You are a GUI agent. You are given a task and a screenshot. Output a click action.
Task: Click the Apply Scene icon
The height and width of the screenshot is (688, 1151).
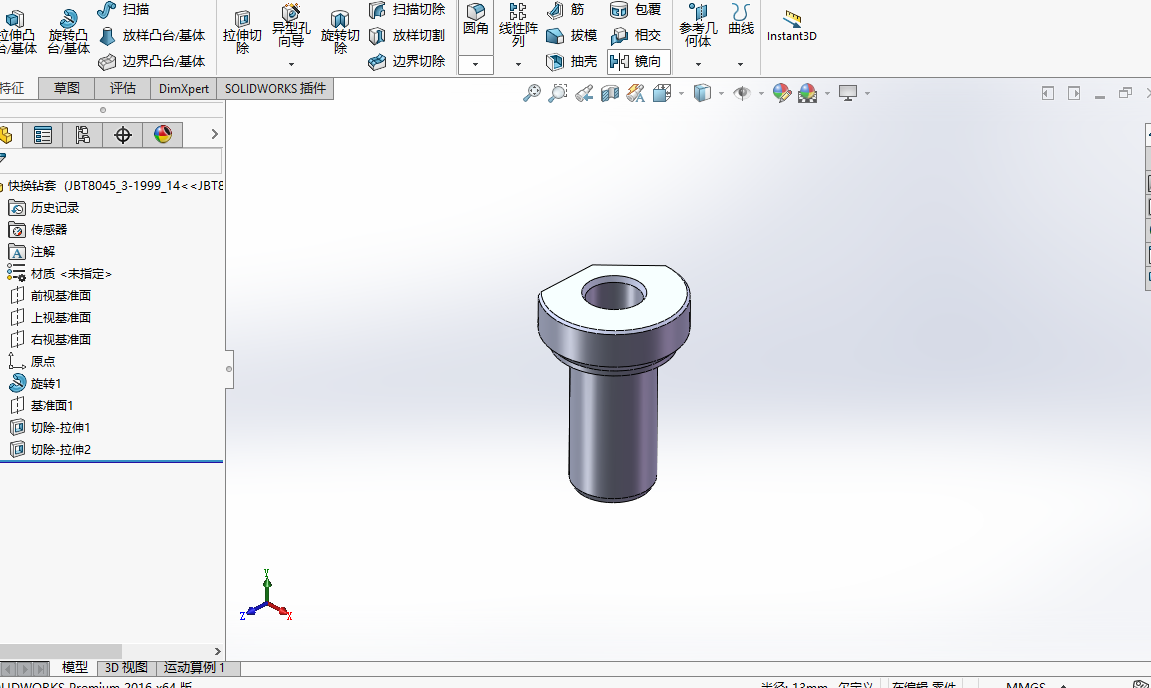click(x=807, y=93)
